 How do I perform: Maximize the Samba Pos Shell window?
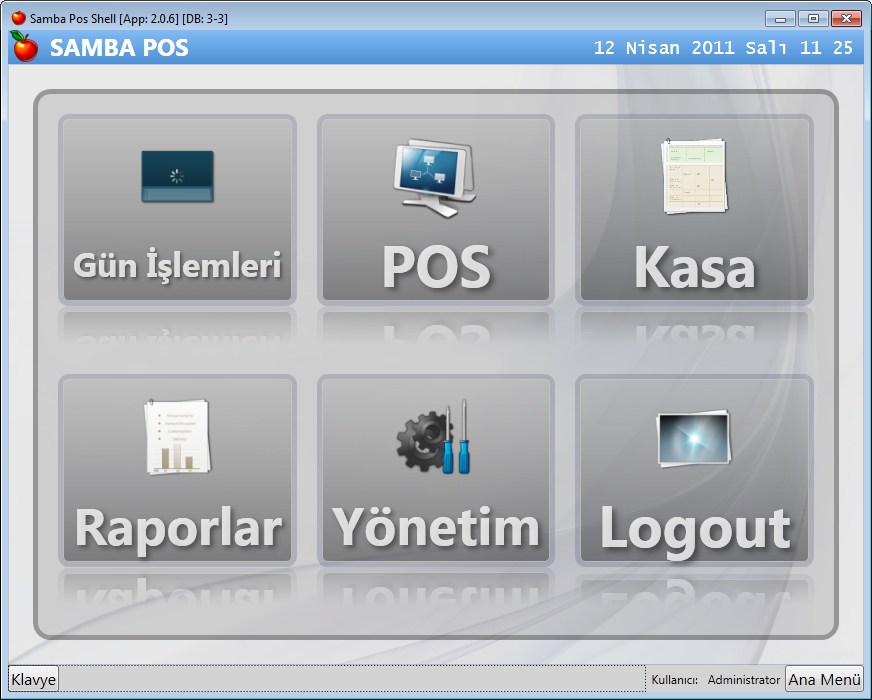pyautogui.click(x=813, y=18)
